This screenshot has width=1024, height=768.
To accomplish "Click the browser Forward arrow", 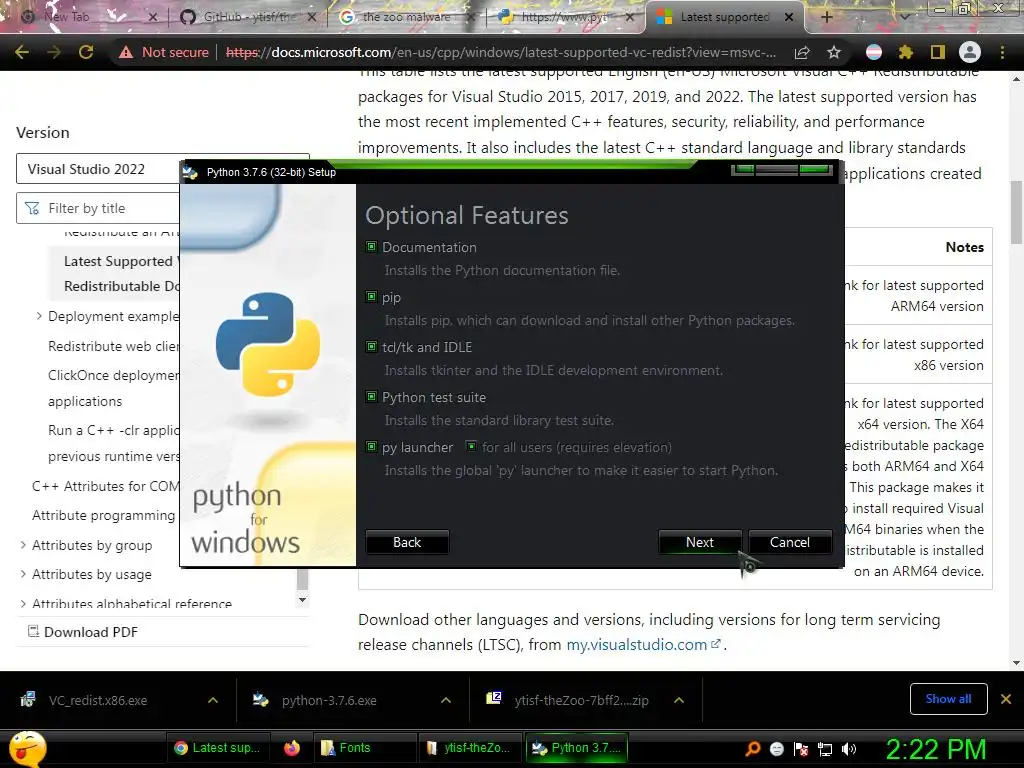I will 54,52.
